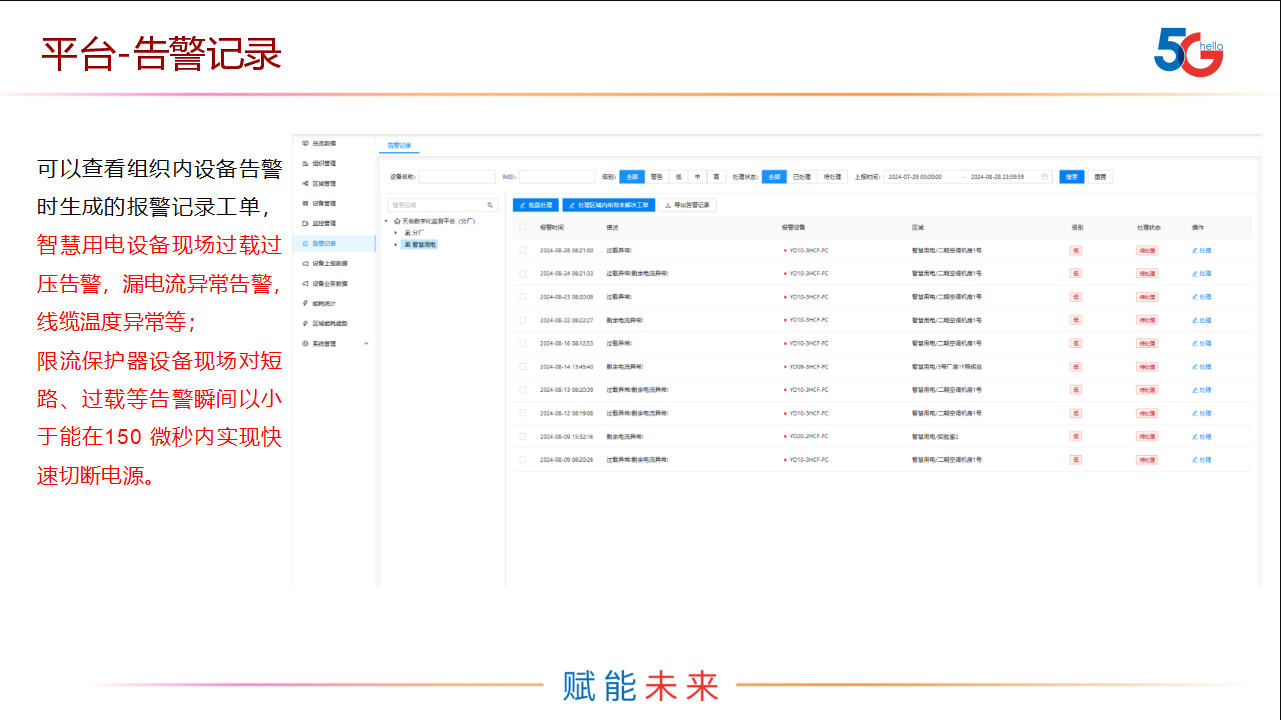
Task: Toggle the select-all checkbox in table header
Action: [x=522, y=227]
